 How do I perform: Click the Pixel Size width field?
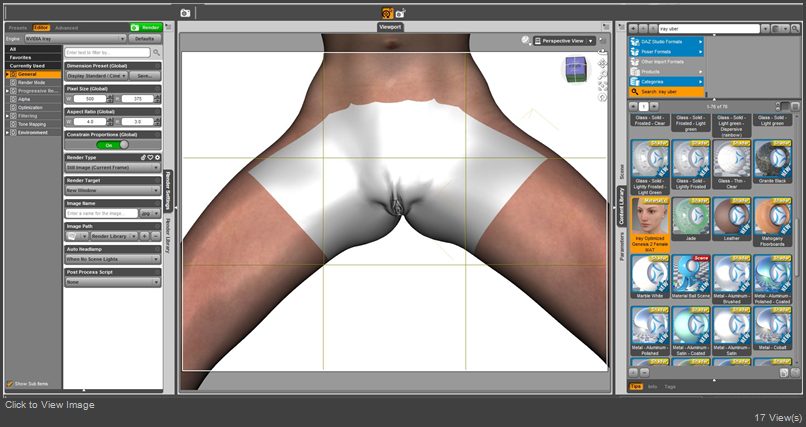point(90,99)
